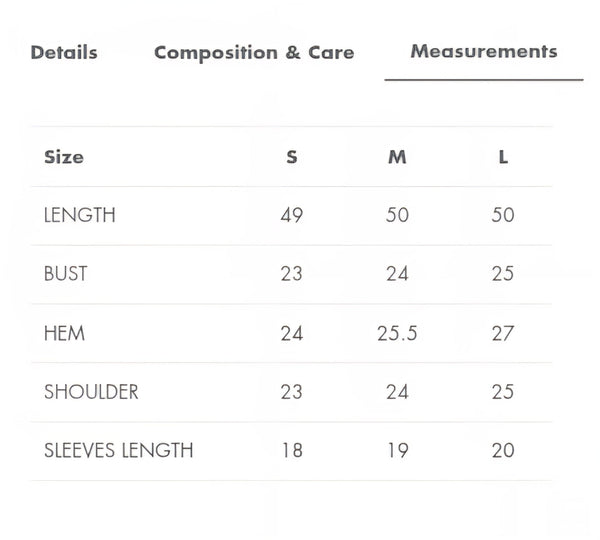Click the LENGTH value 49 for size S
The image size is (600, 540).
292,215
